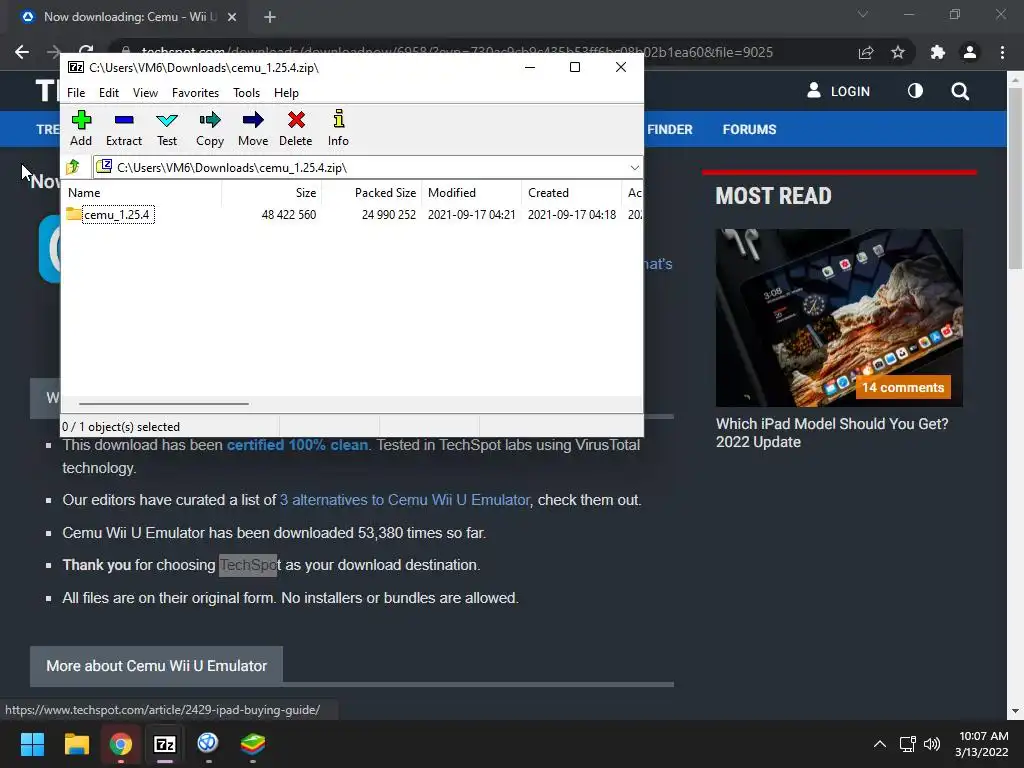Go up one folder level in 7-Zip

click(x=73, y=167)
